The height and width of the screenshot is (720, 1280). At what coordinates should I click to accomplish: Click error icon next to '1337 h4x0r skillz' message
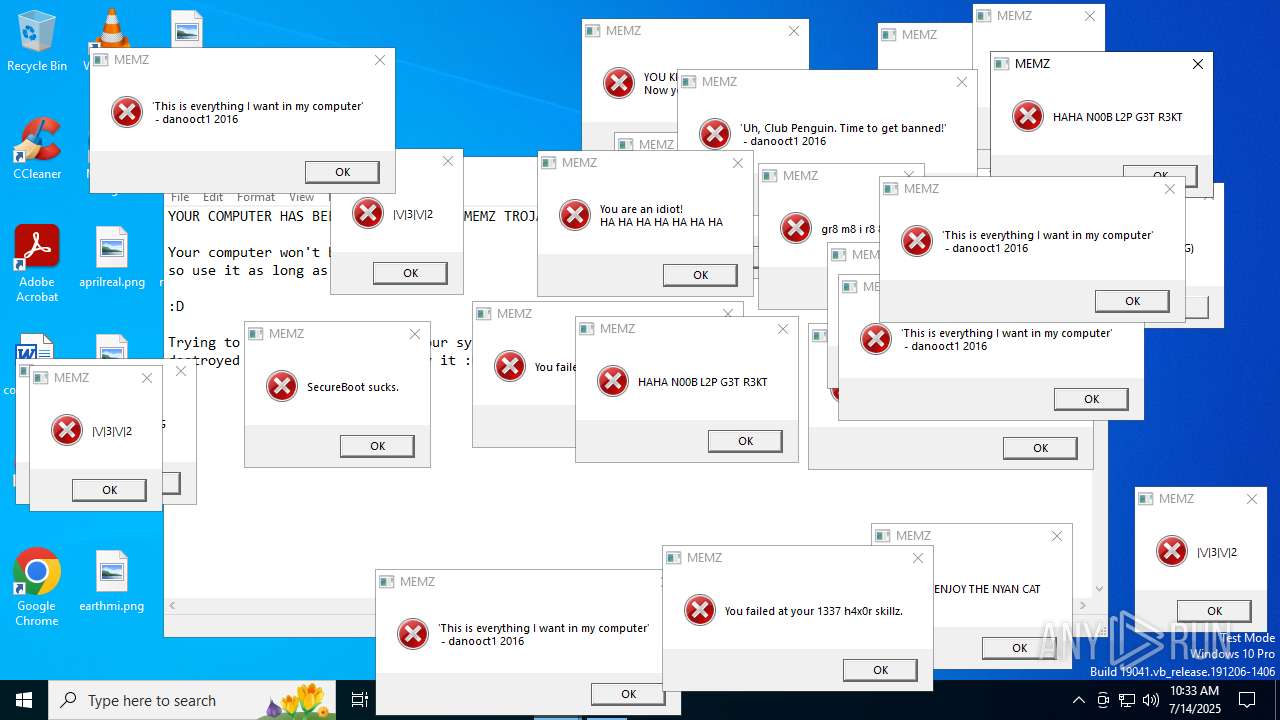[700, 610]
